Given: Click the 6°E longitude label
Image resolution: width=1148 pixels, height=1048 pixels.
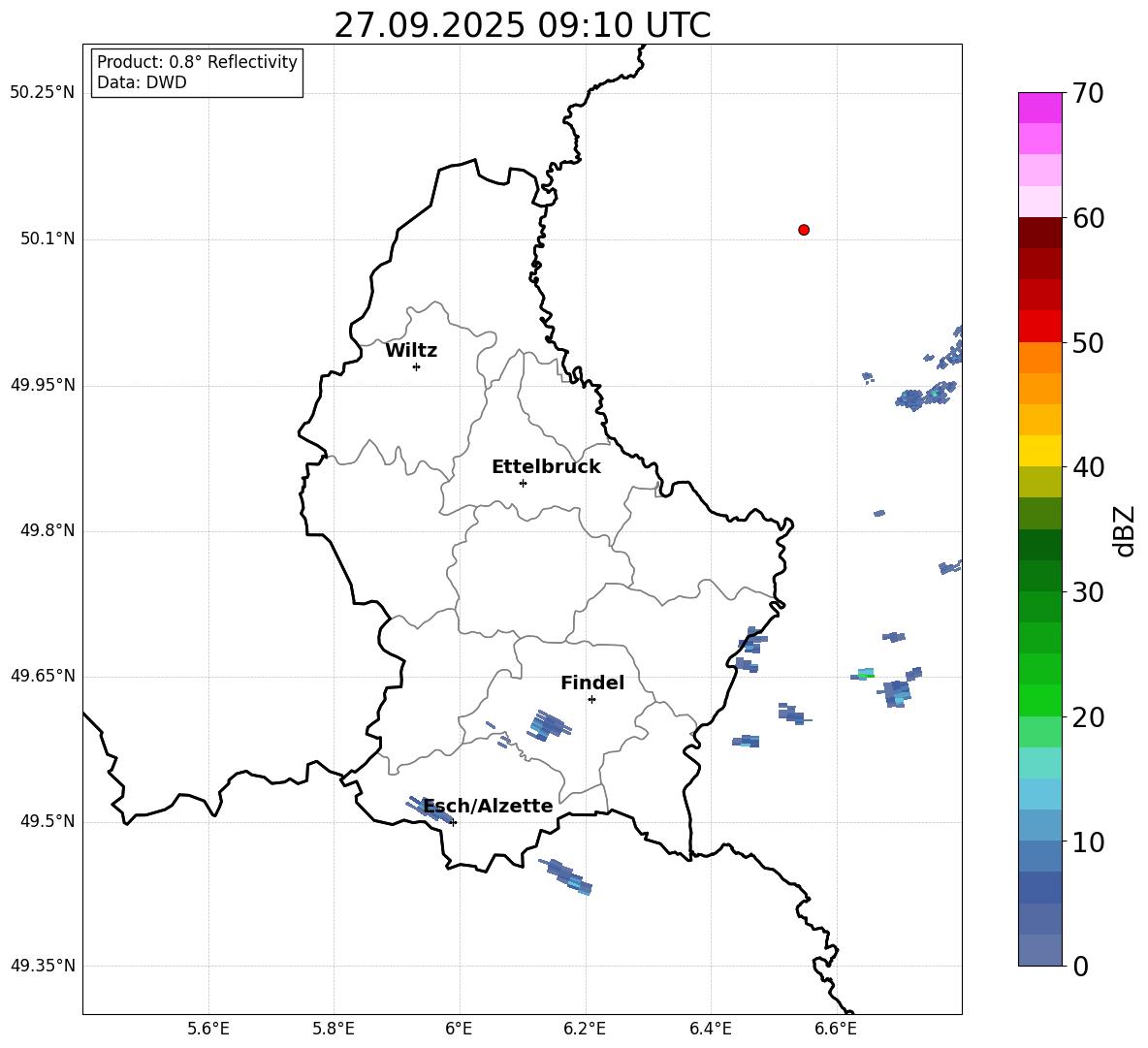Looking at the screenshot, I should point(459,1029).
